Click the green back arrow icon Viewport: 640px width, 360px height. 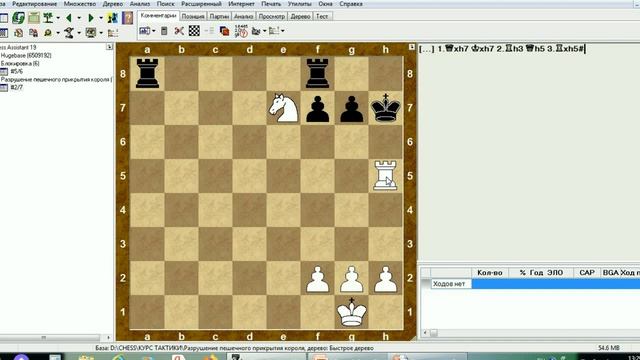(x=69, y=18)
